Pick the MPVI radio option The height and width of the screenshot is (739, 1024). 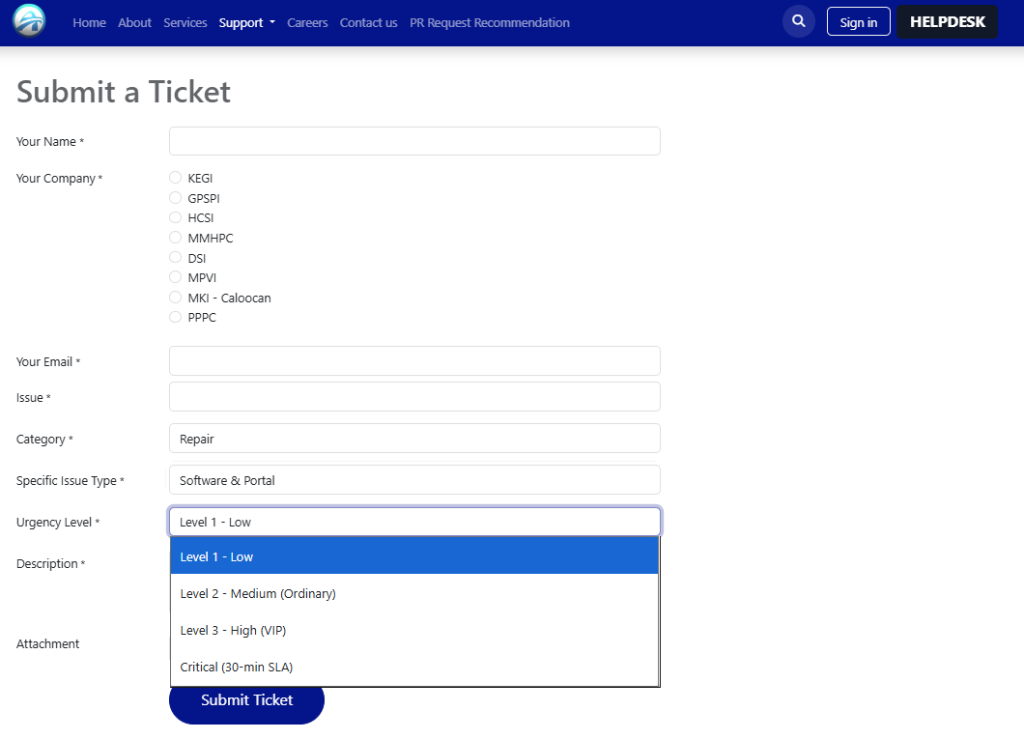click(175, 277)
